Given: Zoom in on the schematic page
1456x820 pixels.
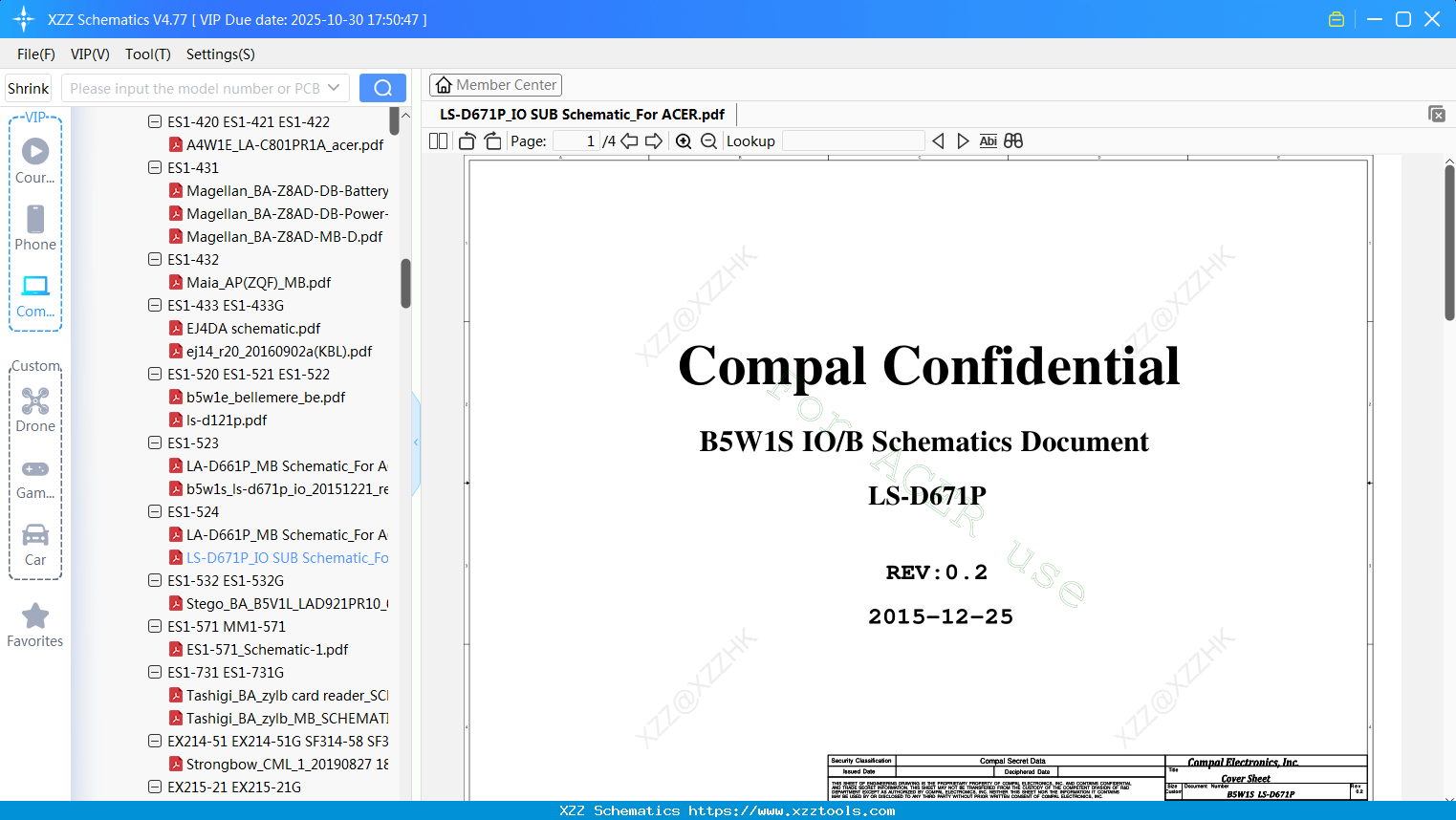Looking at the screenshot, I should (684, 141).
